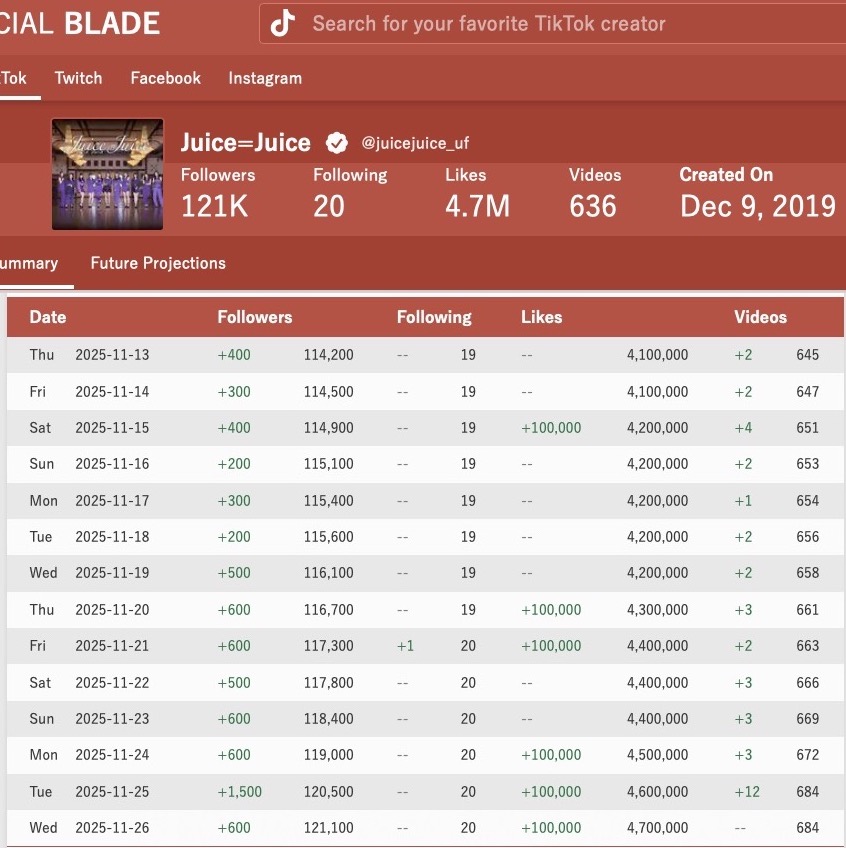The width and height of the screenshot is (846, 848).
Task: Select the 2025-11-26 date row
Action: coord(110,828)
